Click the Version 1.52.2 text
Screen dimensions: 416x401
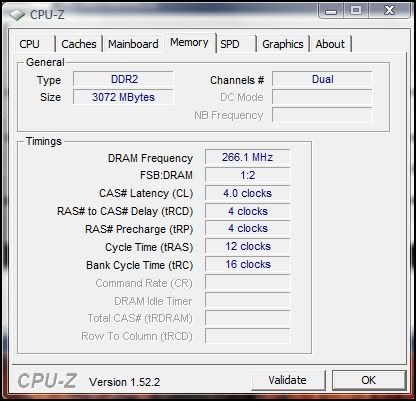[x=124, y=382]
